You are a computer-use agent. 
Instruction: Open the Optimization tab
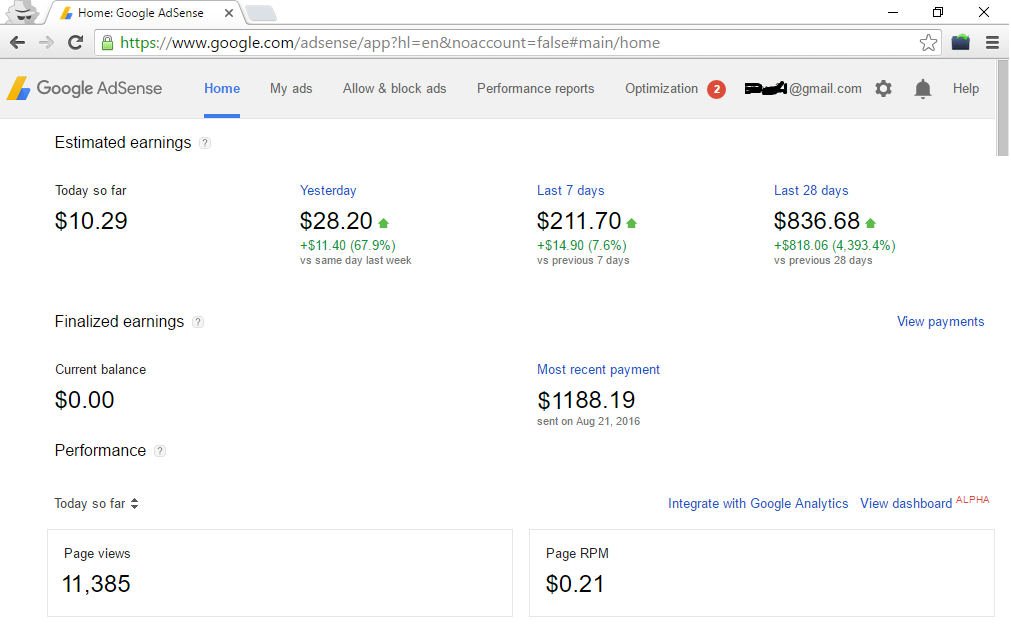click(x=662, y=88)
